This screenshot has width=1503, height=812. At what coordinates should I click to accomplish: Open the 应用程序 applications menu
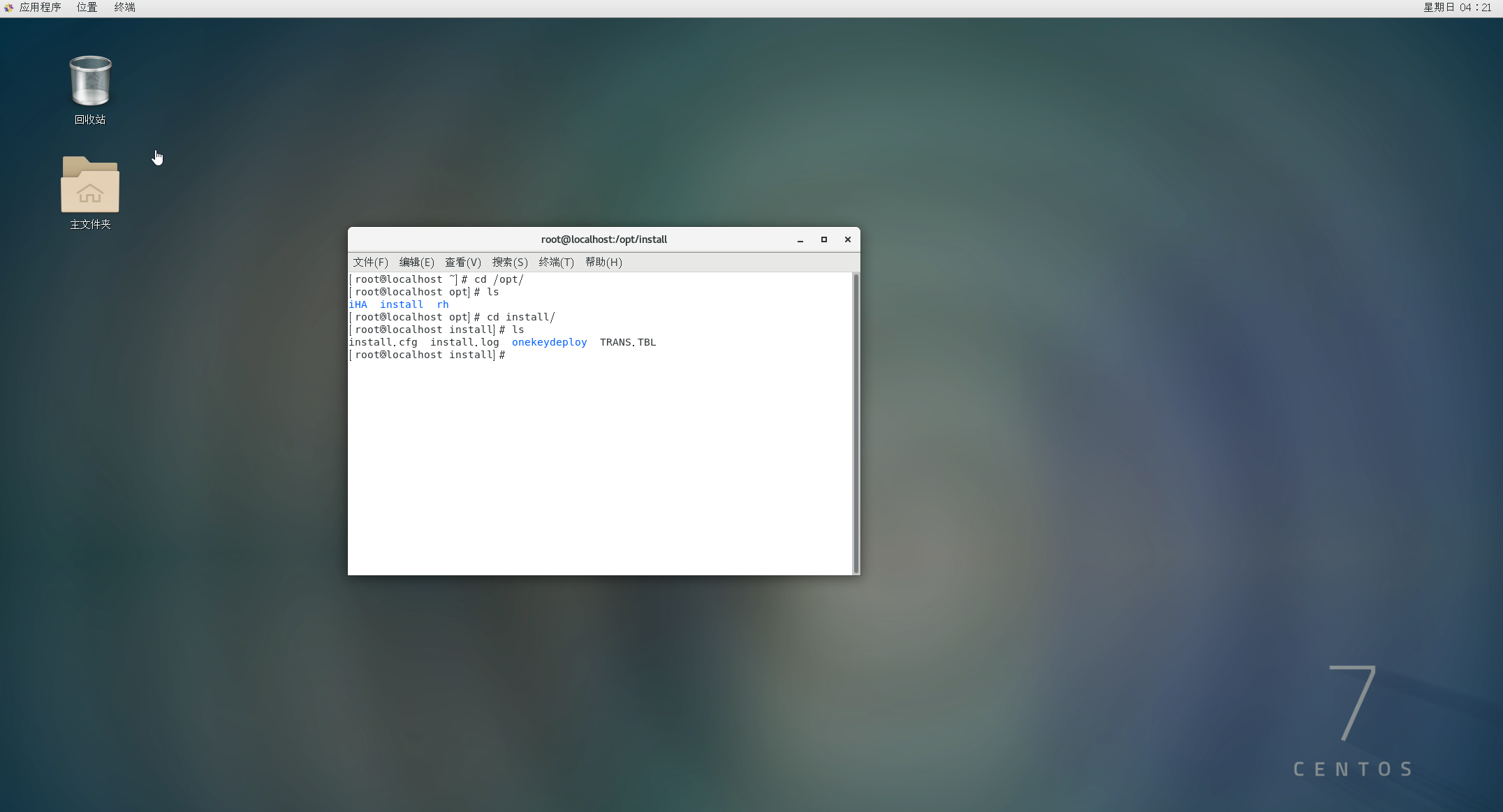click(x=40, y=8)
